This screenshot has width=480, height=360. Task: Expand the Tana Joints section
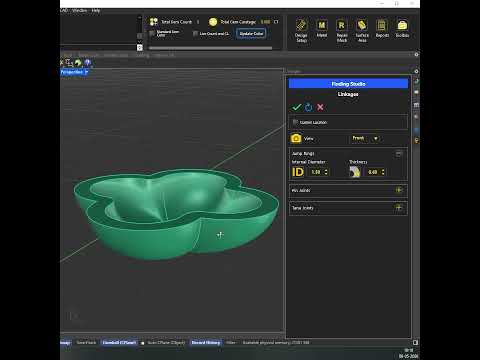tap(399, 208)
